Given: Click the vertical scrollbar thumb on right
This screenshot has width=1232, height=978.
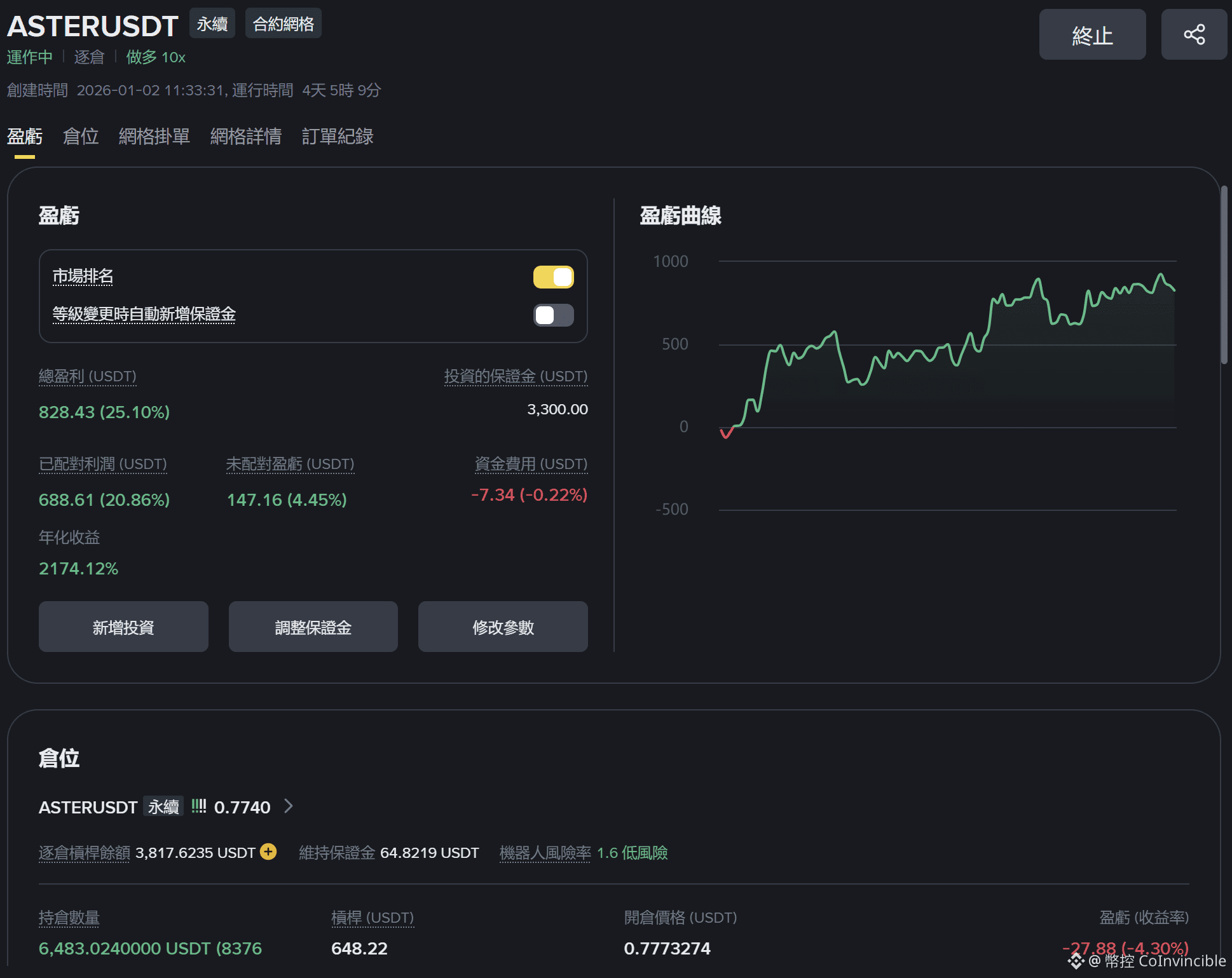Looking at the screenshot, I should click(1224, 273).
